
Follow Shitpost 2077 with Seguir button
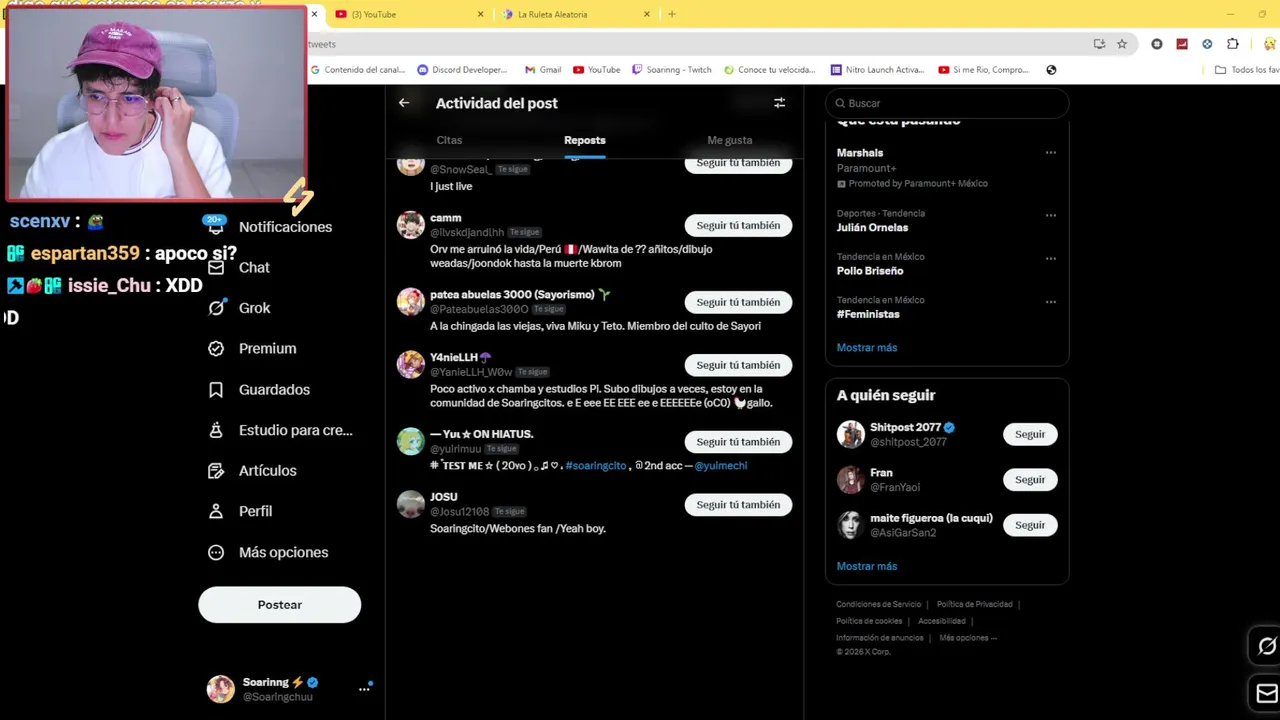[x=1030, y=434]
